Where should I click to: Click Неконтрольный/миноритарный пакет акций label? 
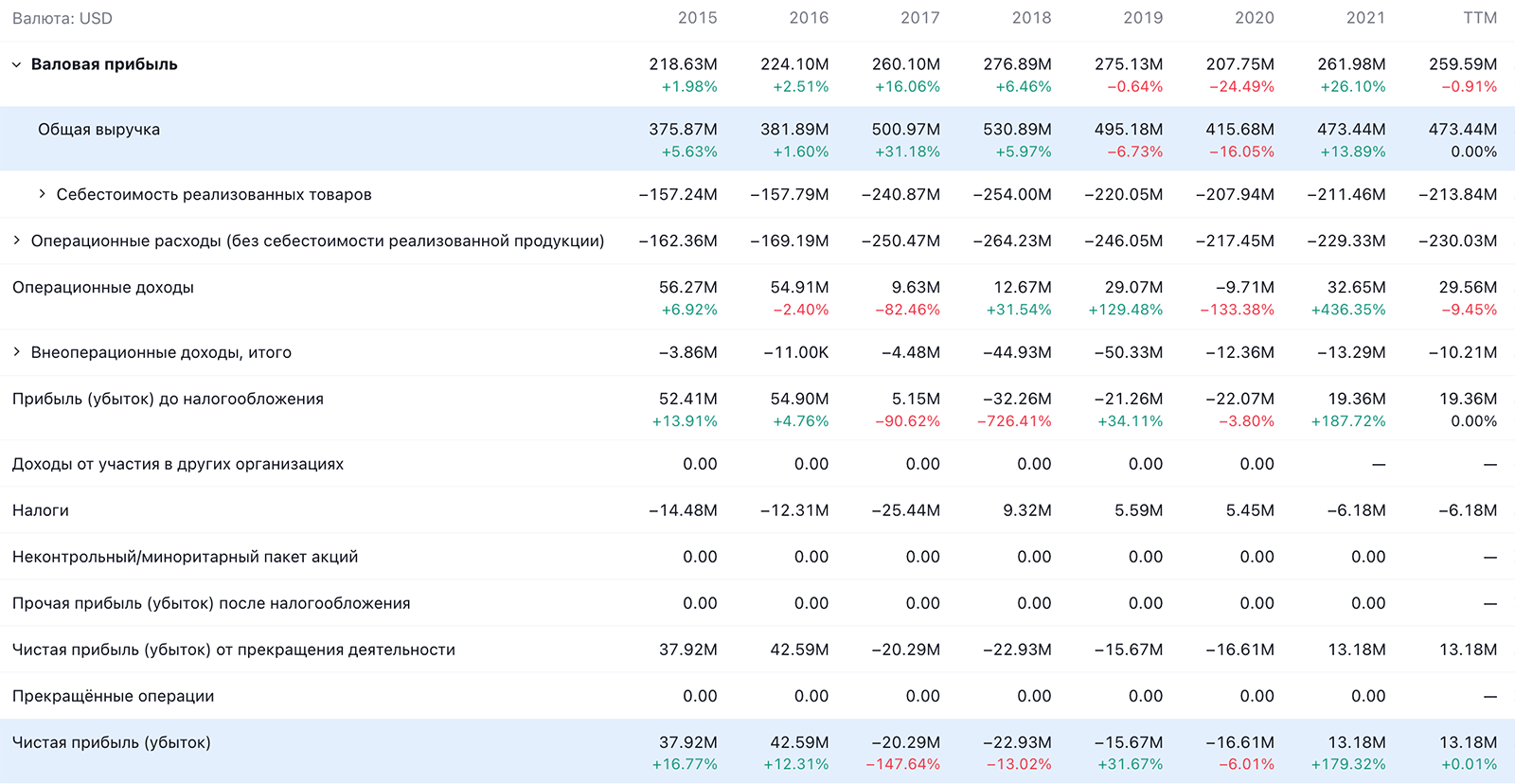(x=185, y=557)
